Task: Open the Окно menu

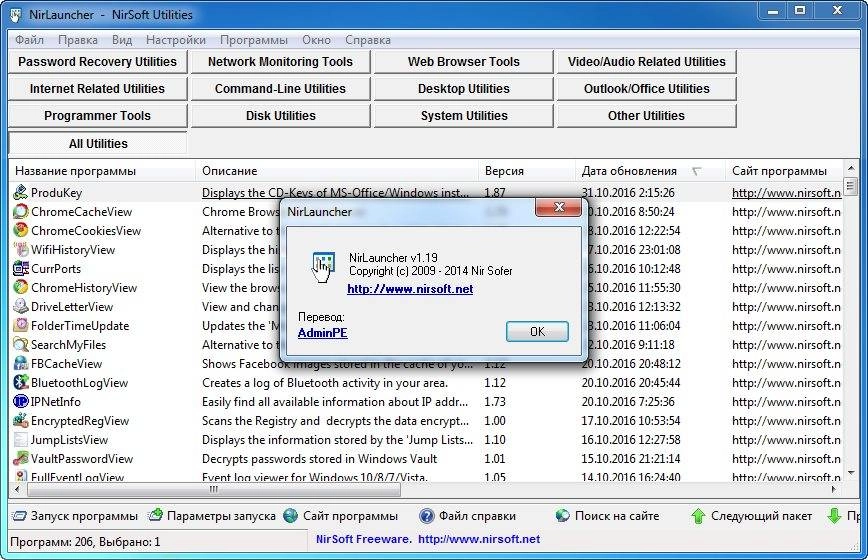Action: [316, 40]
